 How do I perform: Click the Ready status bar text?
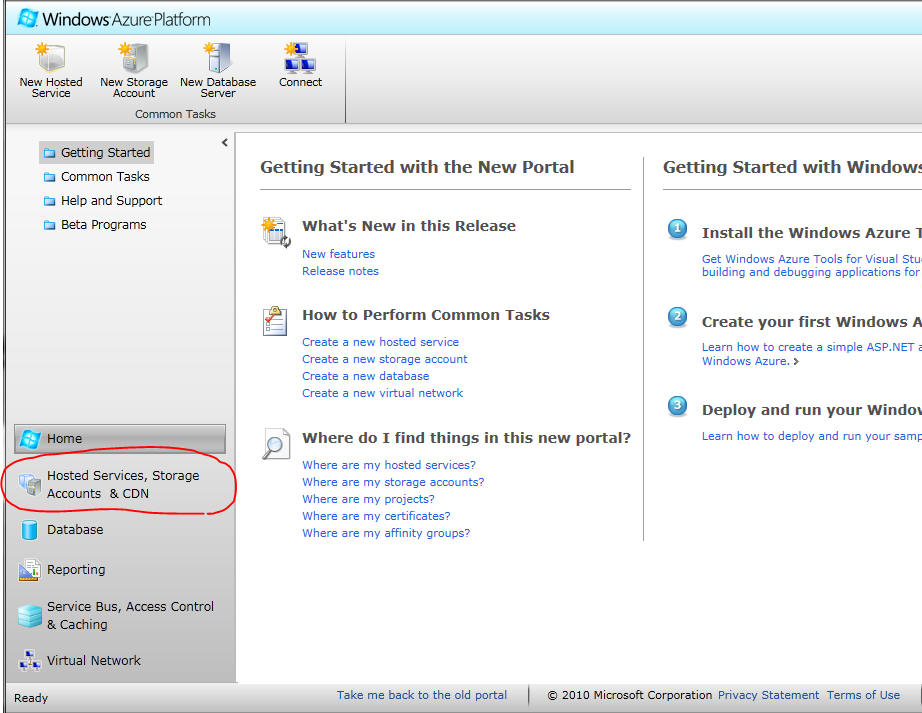point(31,698)
